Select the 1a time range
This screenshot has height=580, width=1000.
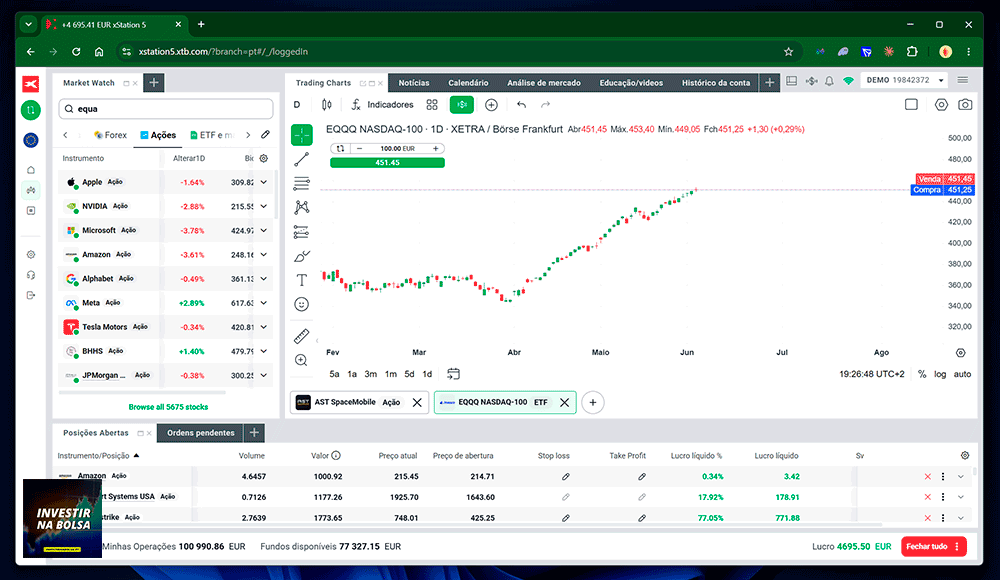[352, 375]
